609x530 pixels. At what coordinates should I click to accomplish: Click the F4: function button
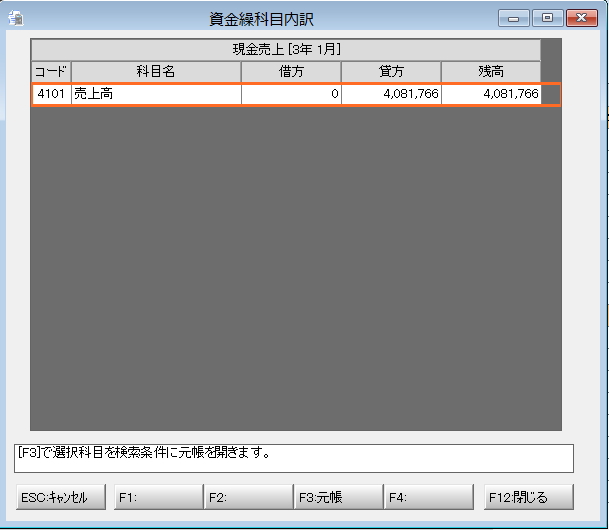point(429,497)
